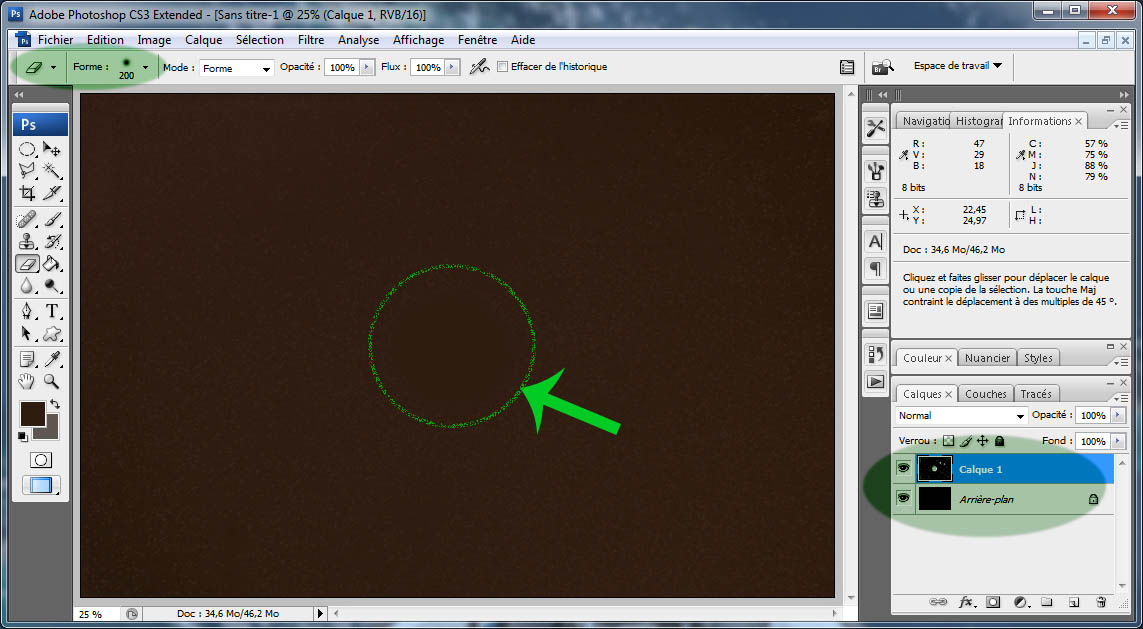
Task: Open the layer Opacité slider arrow
Action: [x=1119, y=415]
